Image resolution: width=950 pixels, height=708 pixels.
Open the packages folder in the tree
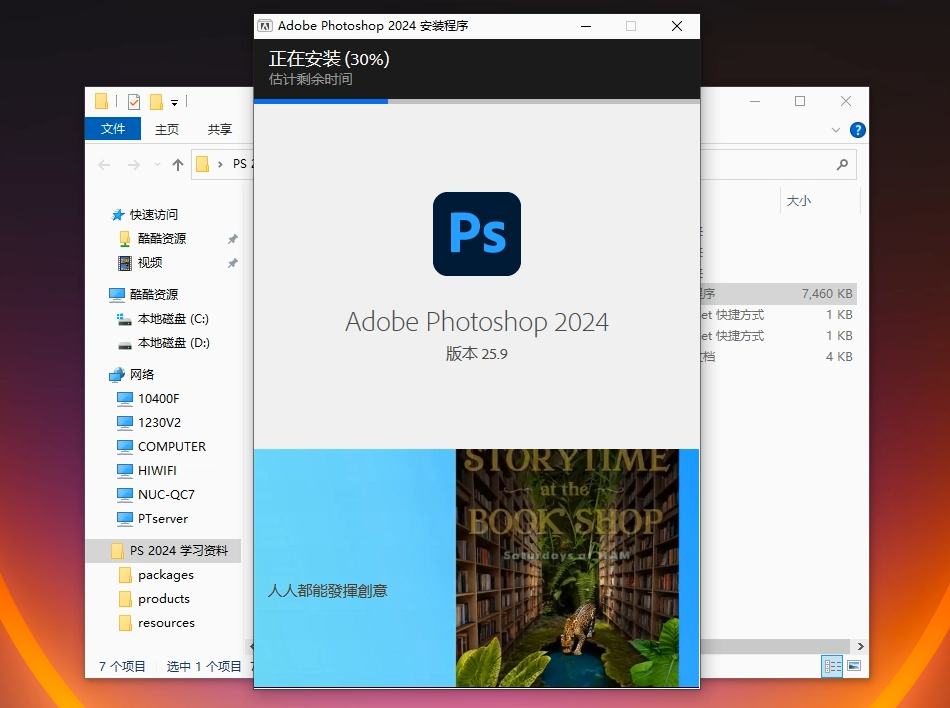[166, 575]
